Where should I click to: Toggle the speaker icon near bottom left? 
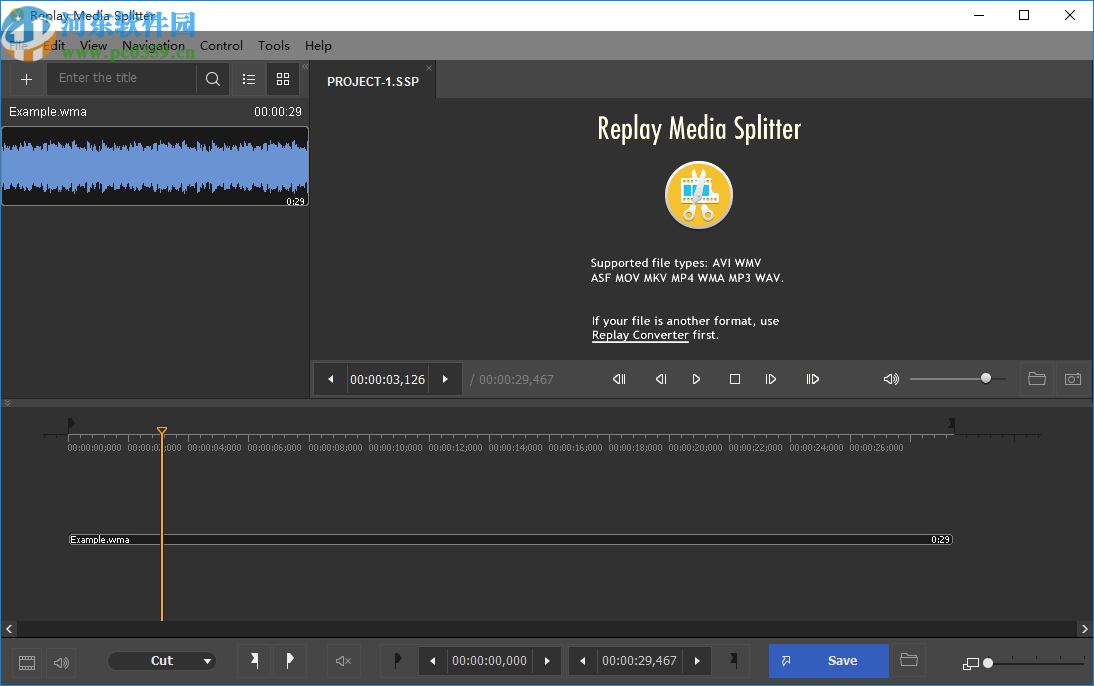coord(60,661)
